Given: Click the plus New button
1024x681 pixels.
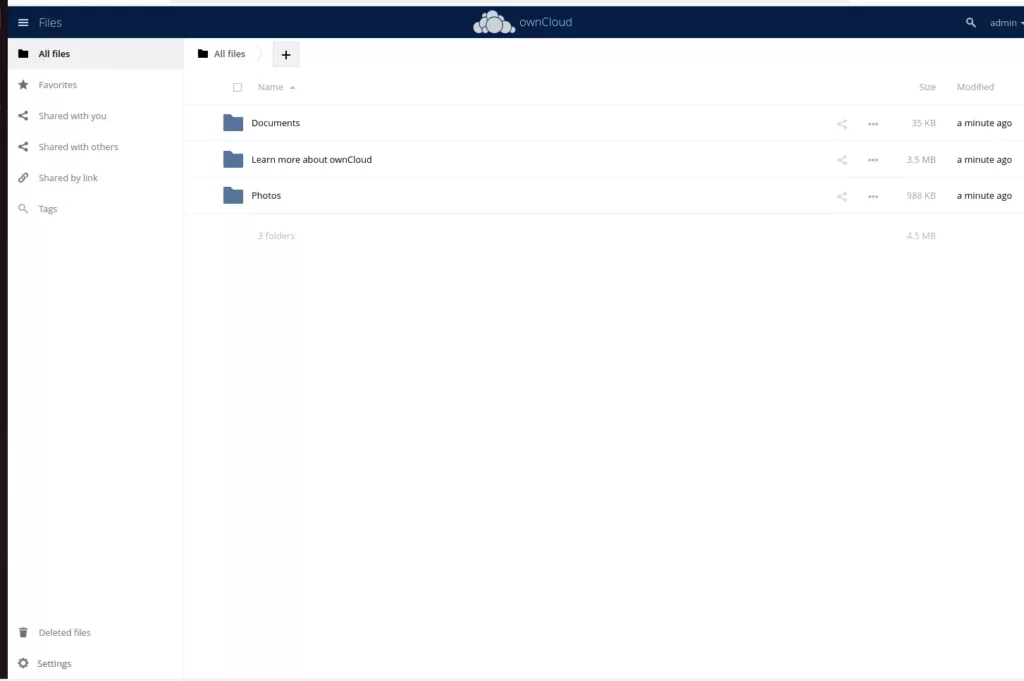Looking at the screenshot, I should pyautogui.click(x=286, y=55).
